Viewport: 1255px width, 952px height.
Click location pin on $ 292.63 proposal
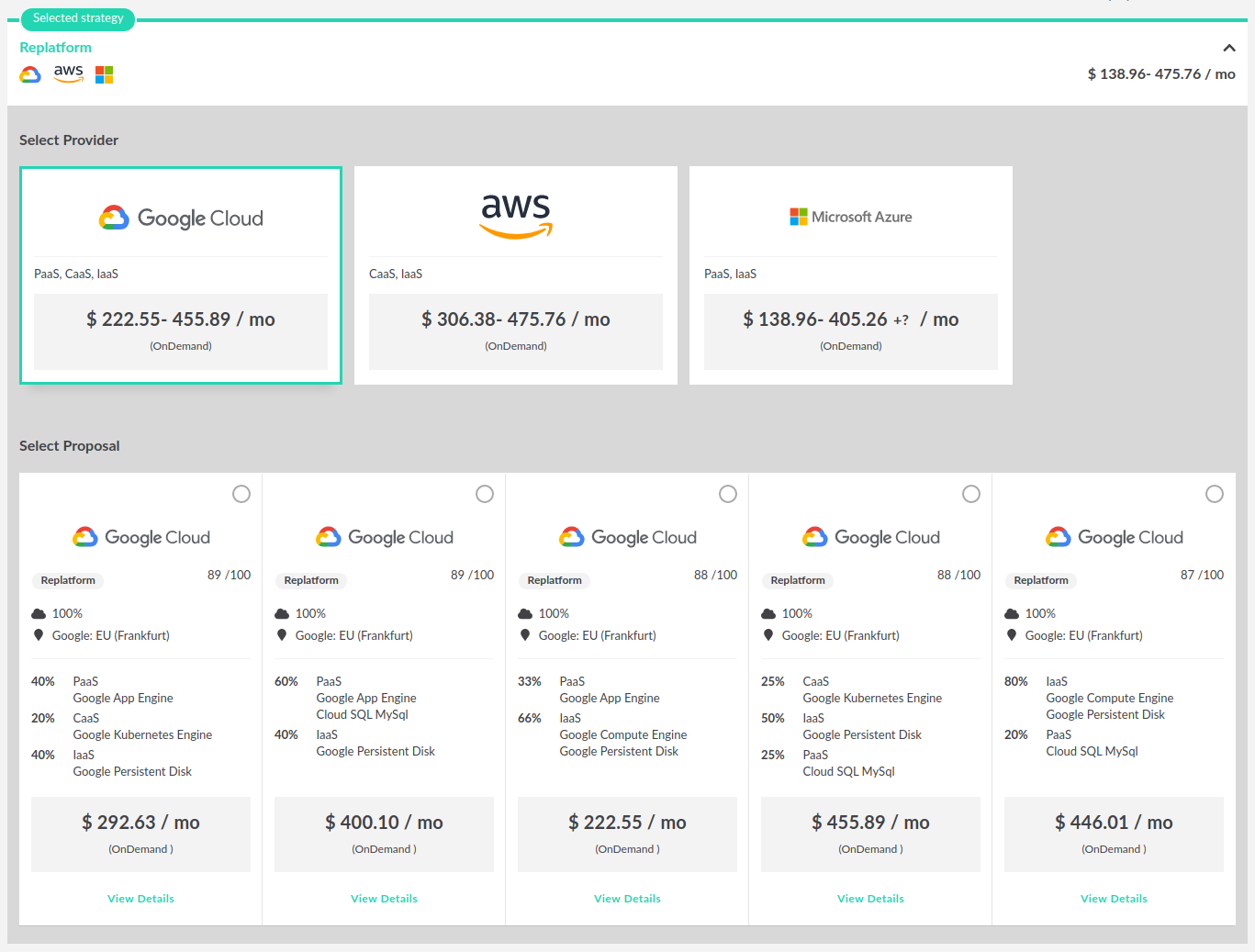(x=39, y=635)
